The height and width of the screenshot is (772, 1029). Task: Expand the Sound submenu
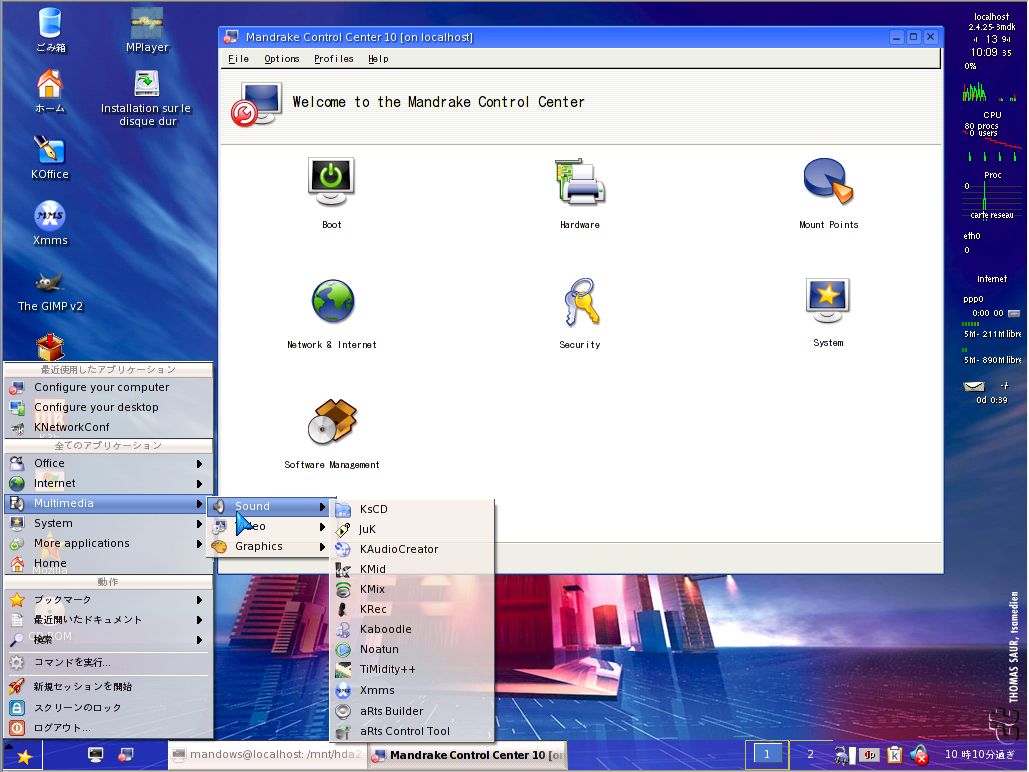click(269, 506)
